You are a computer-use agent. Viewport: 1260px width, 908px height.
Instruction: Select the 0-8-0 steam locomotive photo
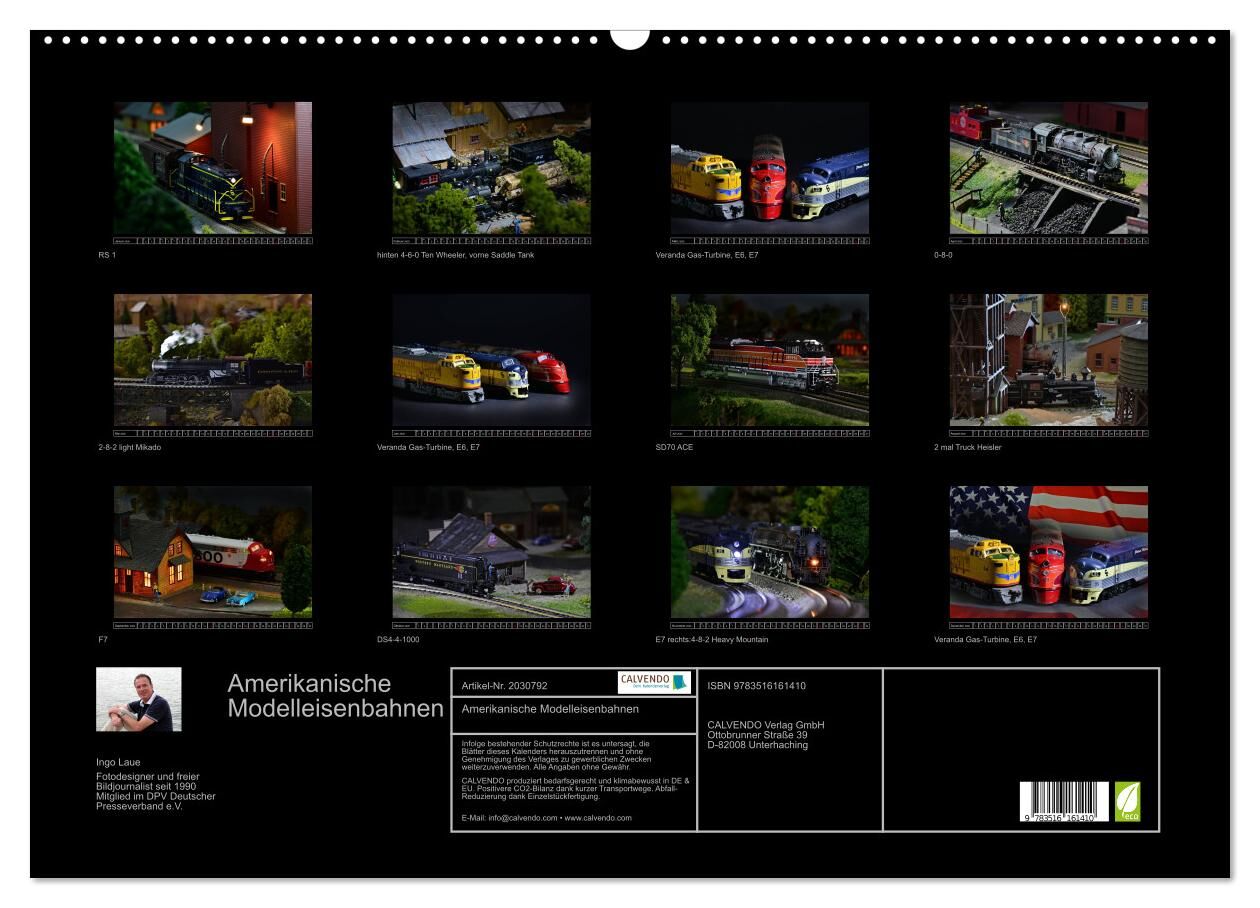point(1048,168)
